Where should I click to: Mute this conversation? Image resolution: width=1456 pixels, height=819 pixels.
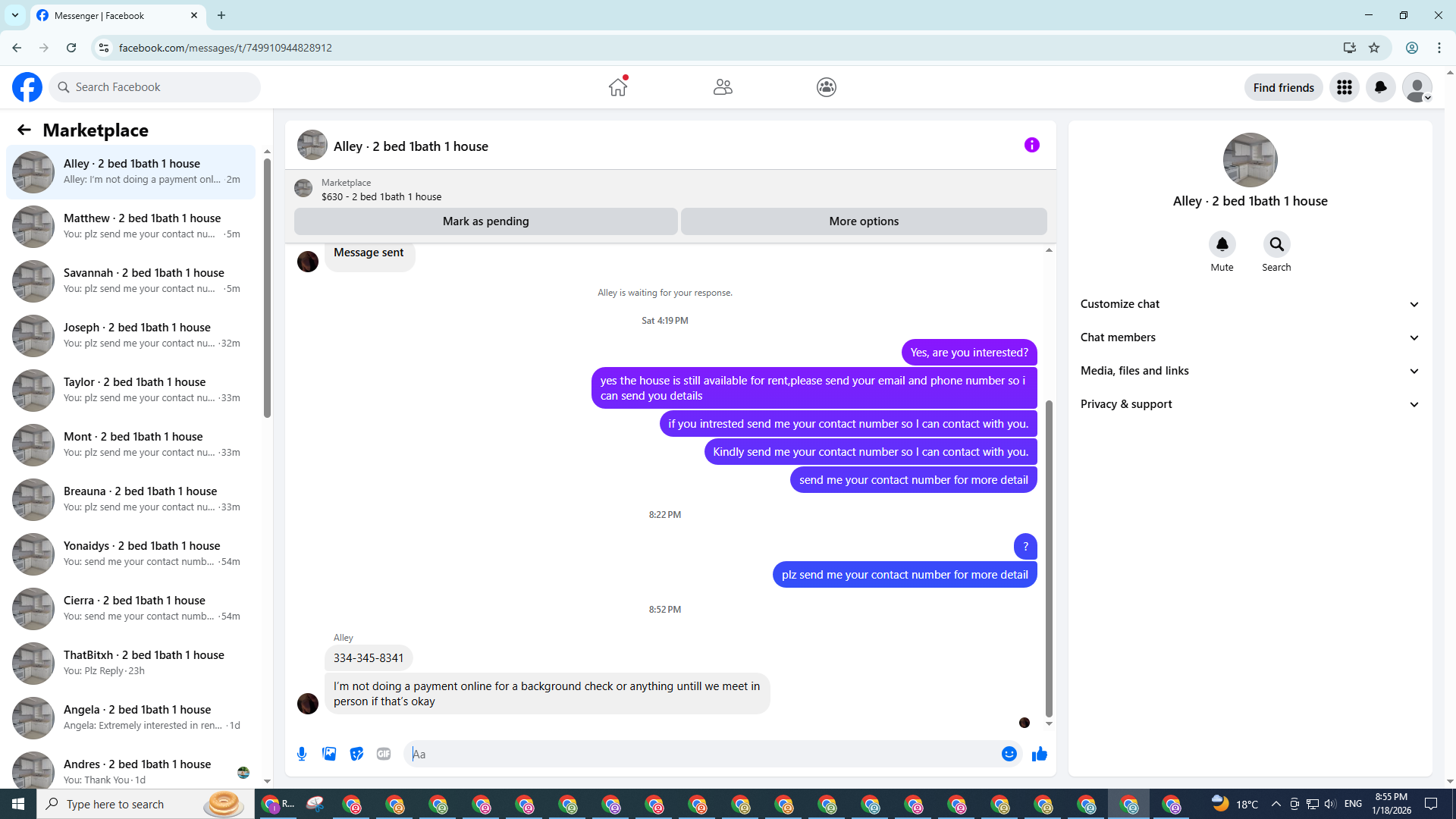1222,244
